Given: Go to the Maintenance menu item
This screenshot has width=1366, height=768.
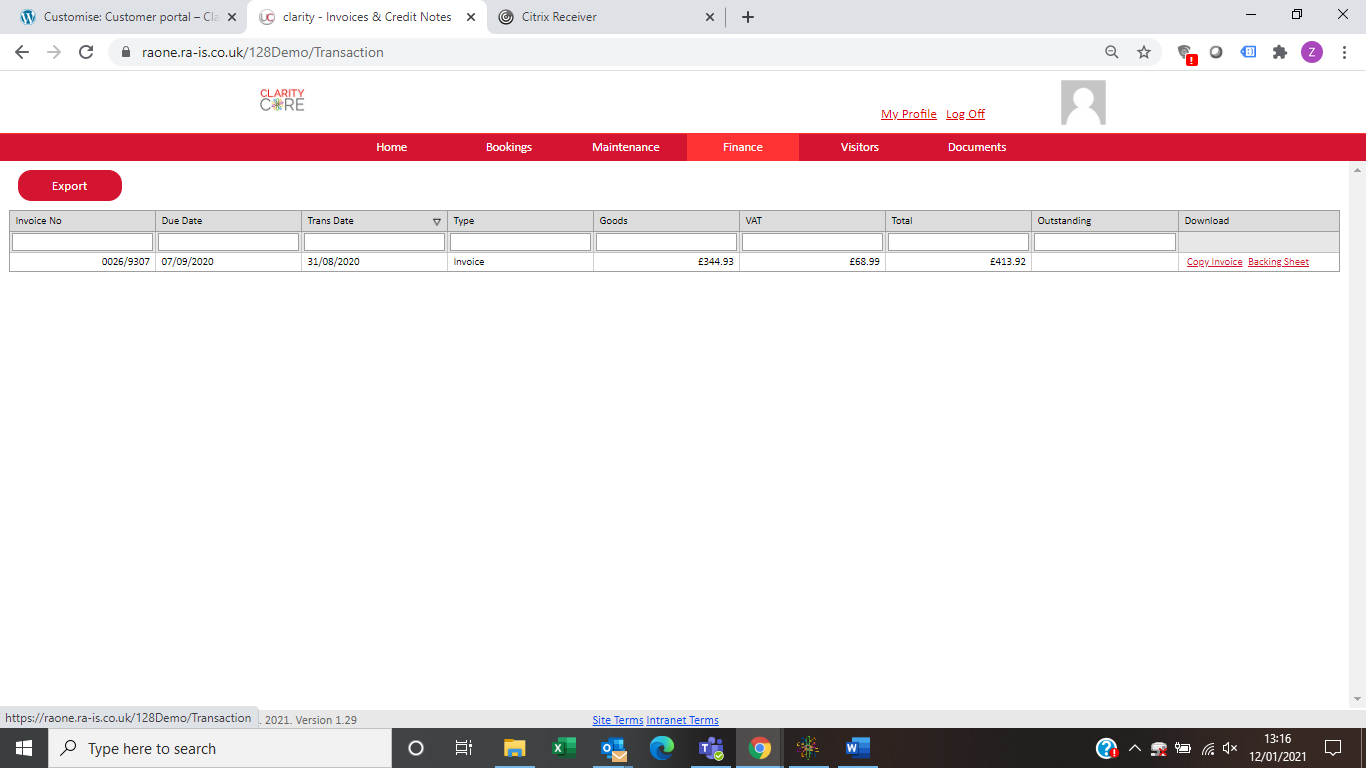Looking at the screenshot, I should (626, 147).
